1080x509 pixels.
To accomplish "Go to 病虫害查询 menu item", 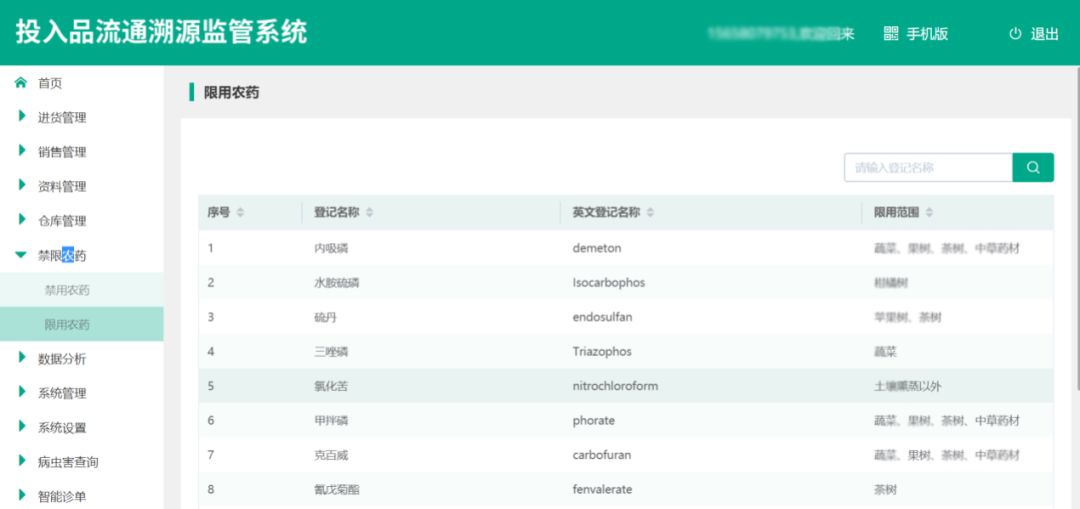I will (68, 462).
